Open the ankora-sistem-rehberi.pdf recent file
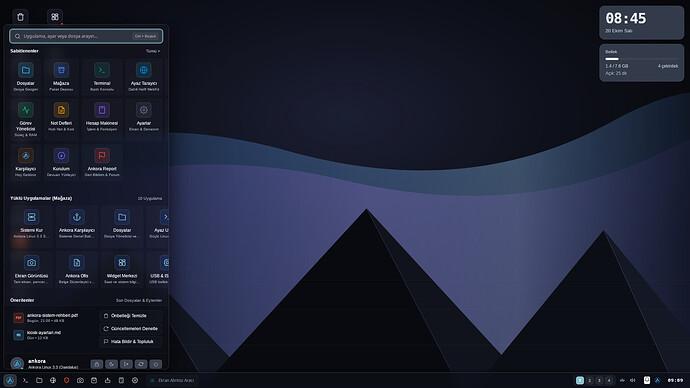Screen dimensions: 690x388 point(53,318)
